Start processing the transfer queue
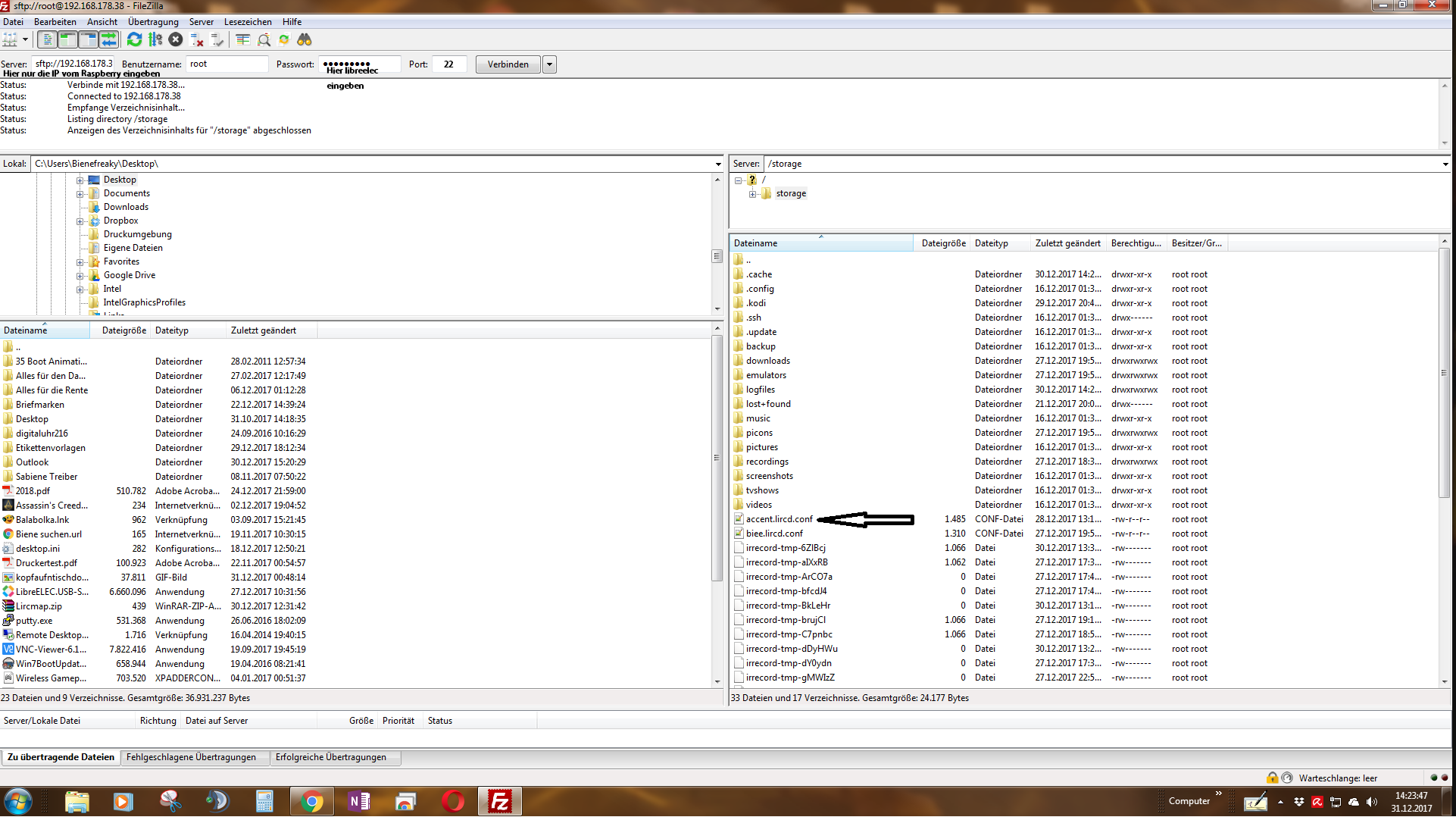 pyautogui.click(x=155, y=39)
